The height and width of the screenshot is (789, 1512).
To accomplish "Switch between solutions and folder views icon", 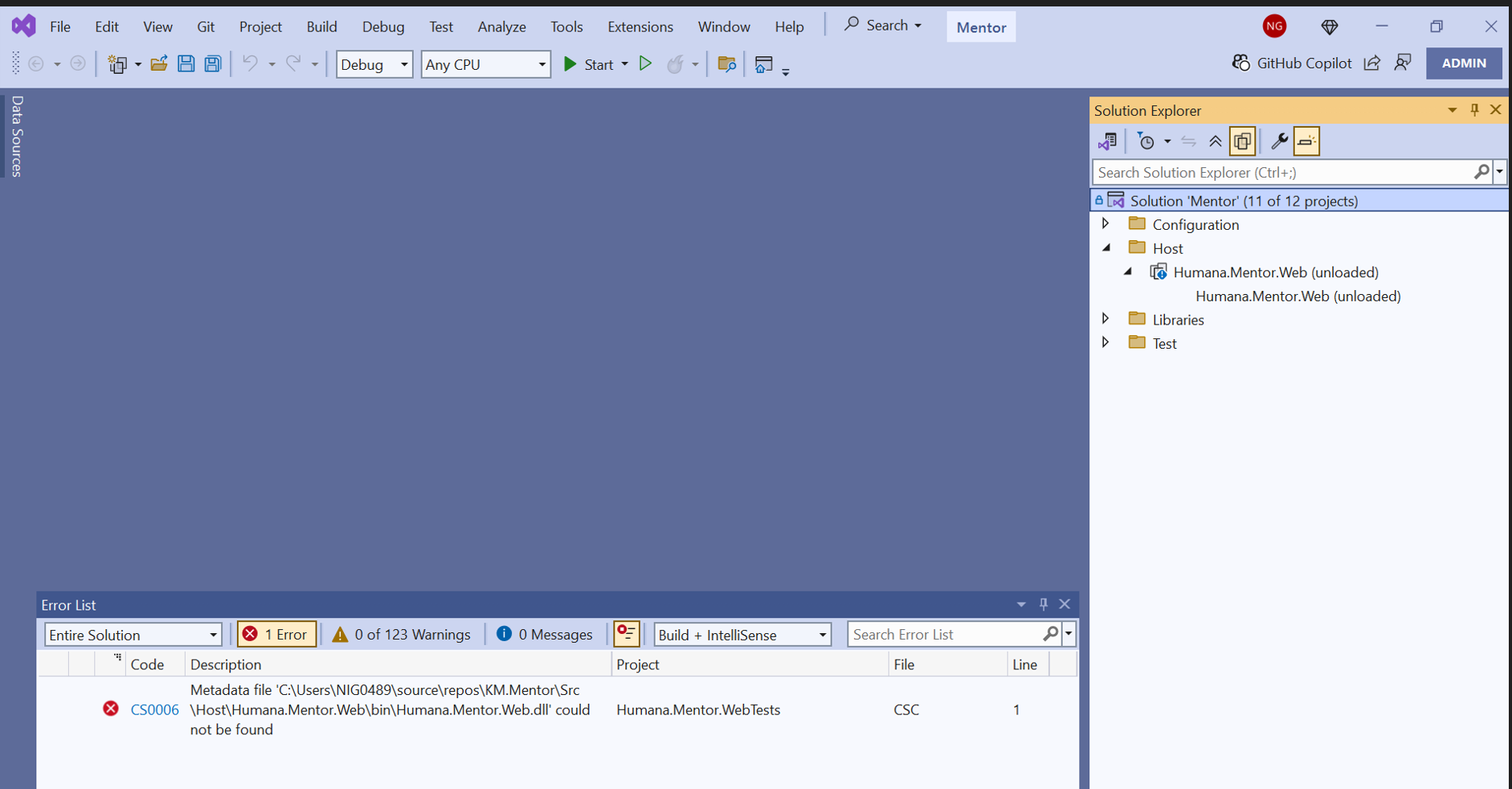I will point(1107,141).
